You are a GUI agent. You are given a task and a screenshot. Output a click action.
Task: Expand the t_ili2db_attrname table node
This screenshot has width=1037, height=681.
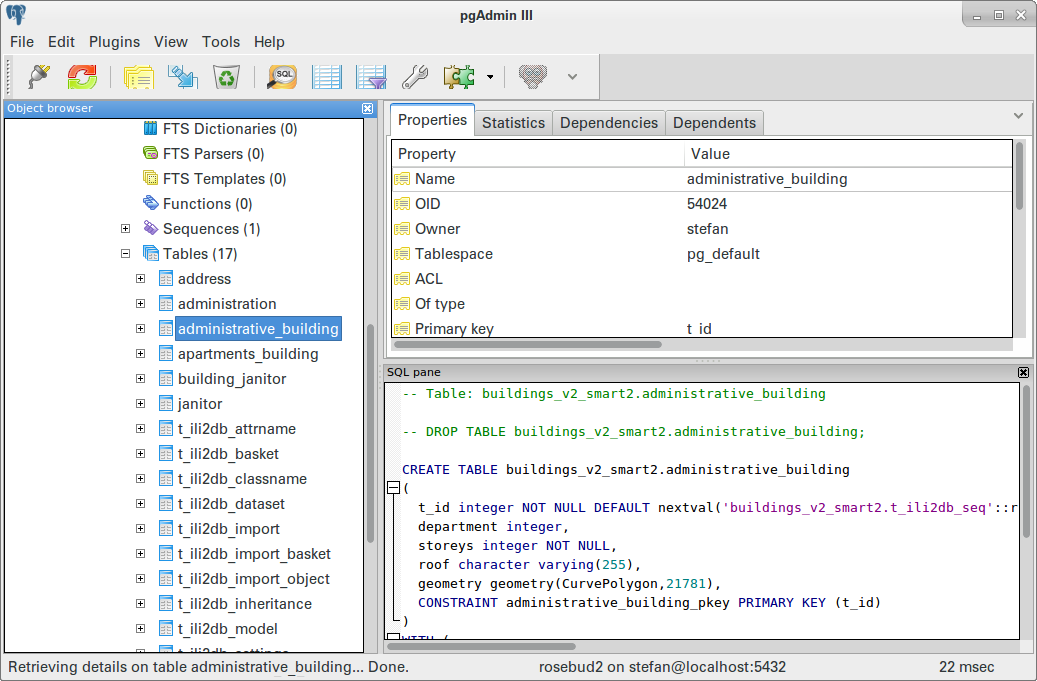[140, 429]
